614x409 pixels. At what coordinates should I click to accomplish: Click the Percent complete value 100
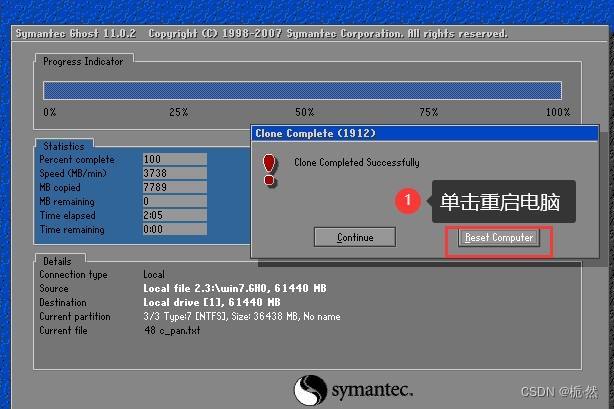tap(175, 159)
